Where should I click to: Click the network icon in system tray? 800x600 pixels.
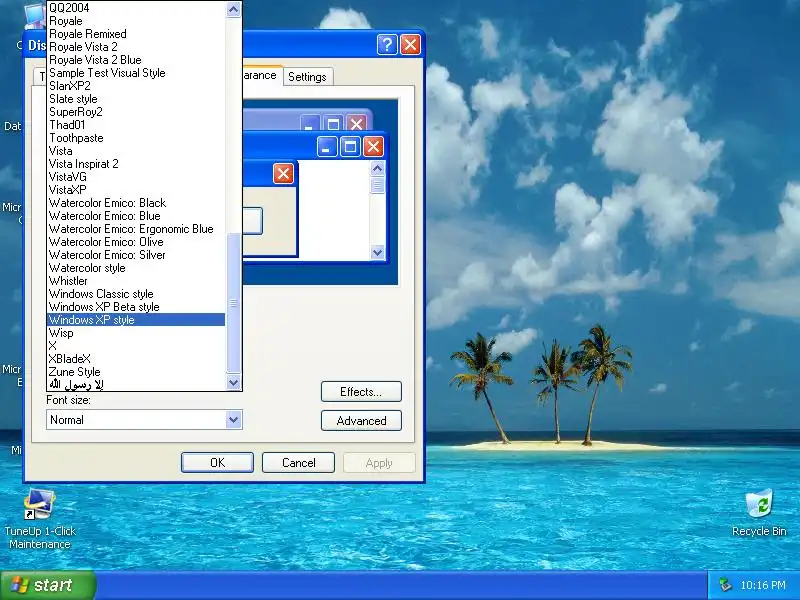(x=724, y=585)
